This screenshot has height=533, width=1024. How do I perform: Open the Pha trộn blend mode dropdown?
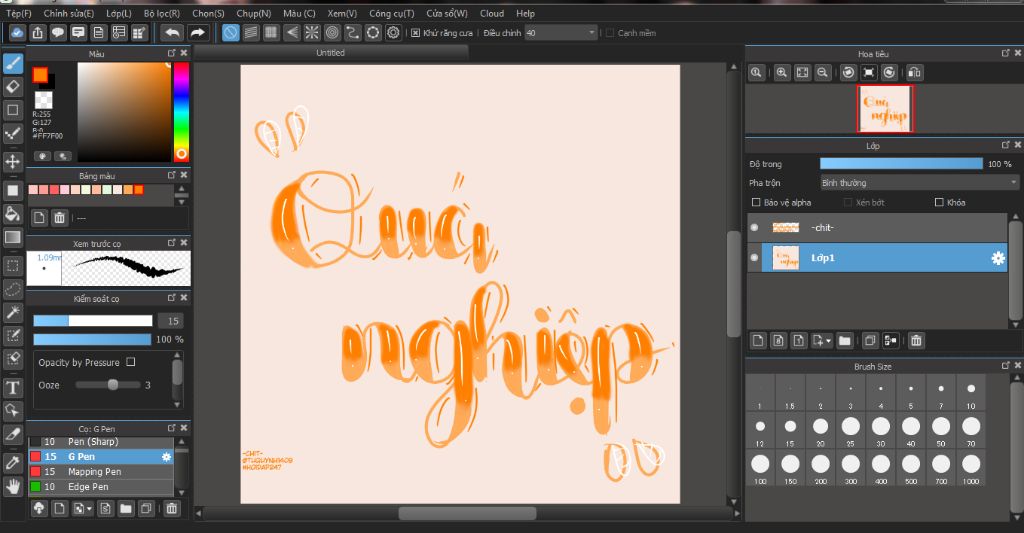[918, 183]
